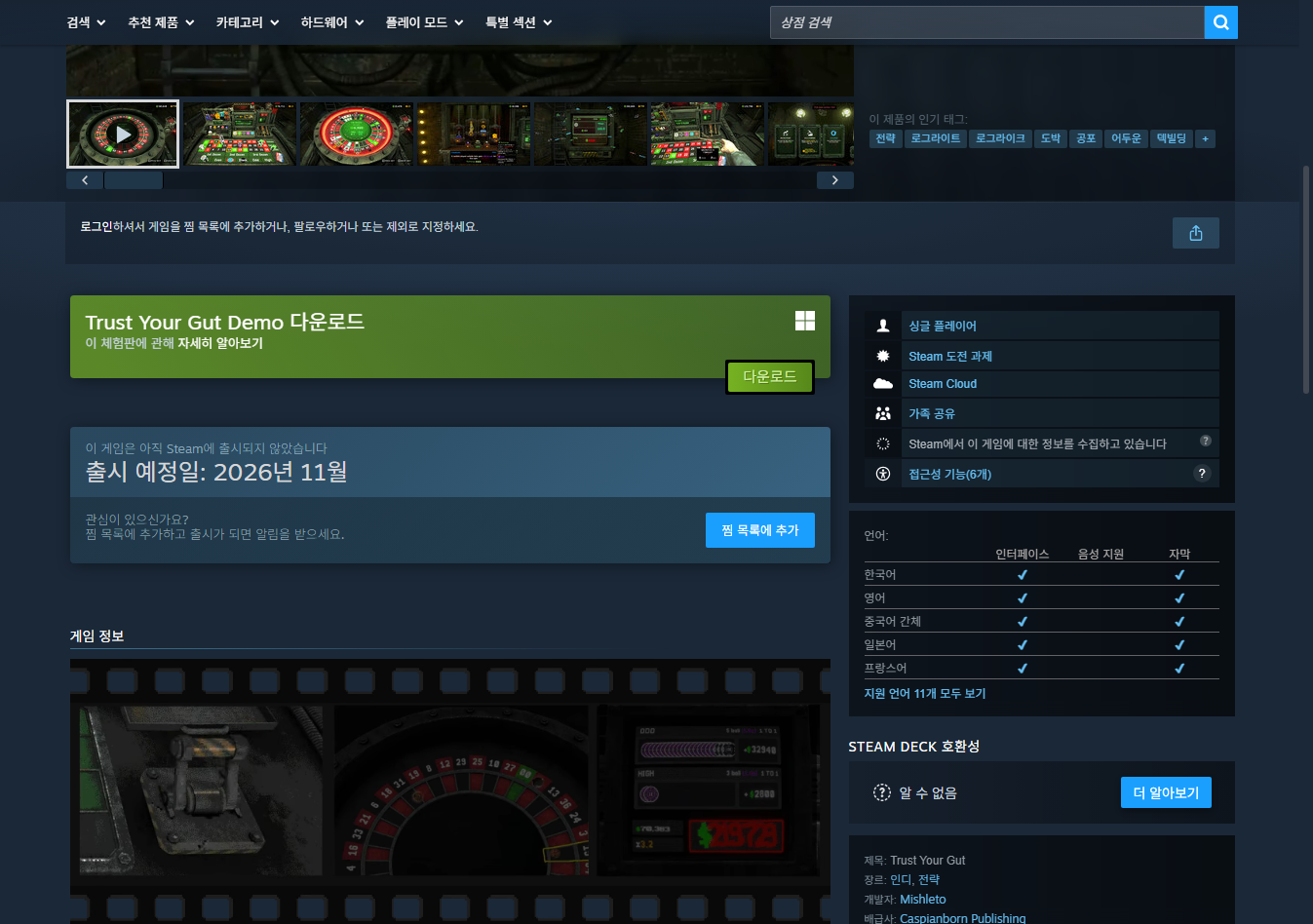
Task: Click the Steam Cloud icon
Action: pos(883,384)
